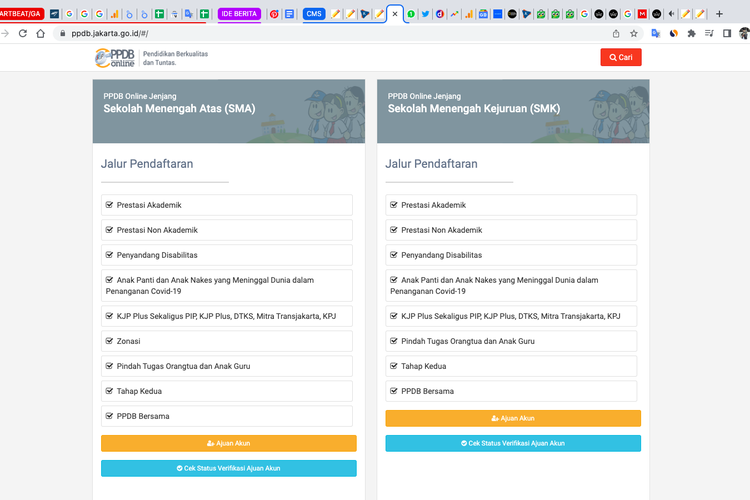Click orange Ajuan Akun button under SMA
This screenshot has height=500, width=750.
click(228, 443)
